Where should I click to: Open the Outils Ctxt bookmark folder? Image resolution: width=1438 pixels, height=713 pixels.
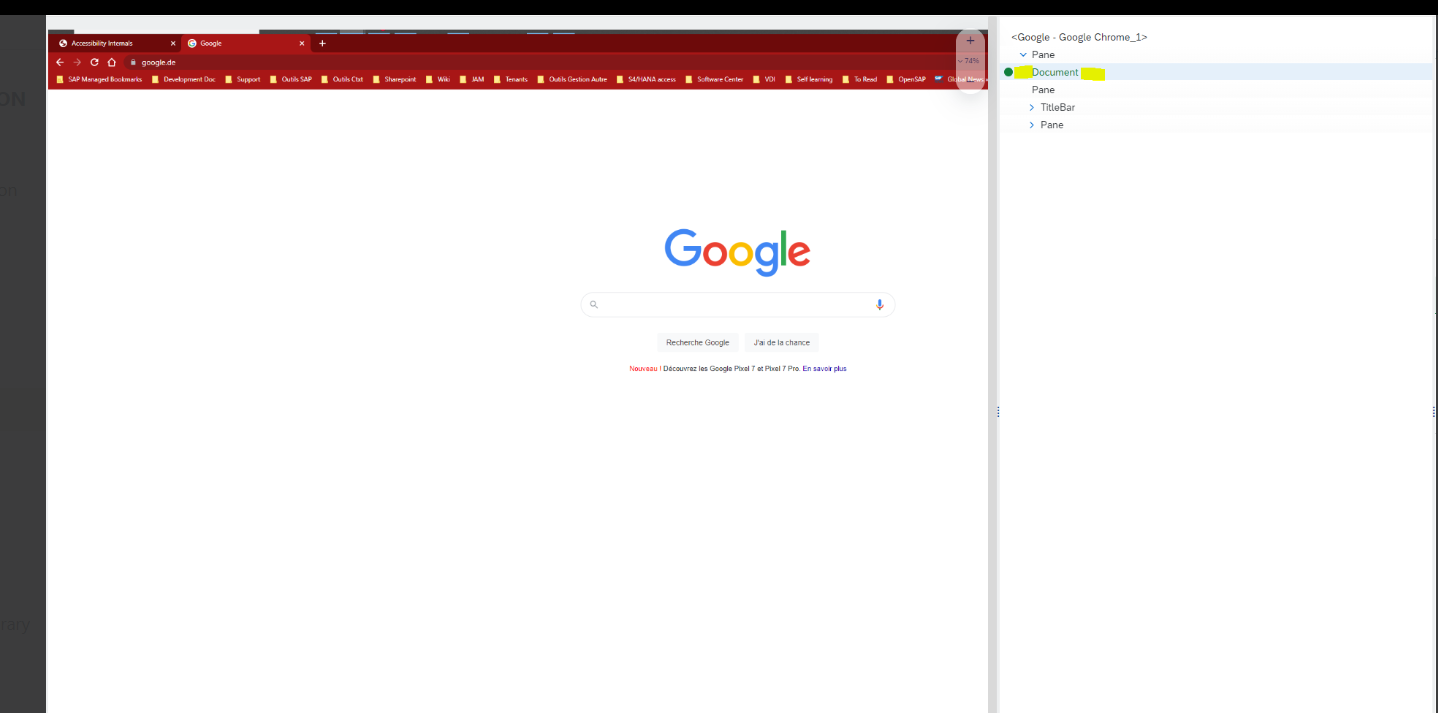click(x=342, y=79)
